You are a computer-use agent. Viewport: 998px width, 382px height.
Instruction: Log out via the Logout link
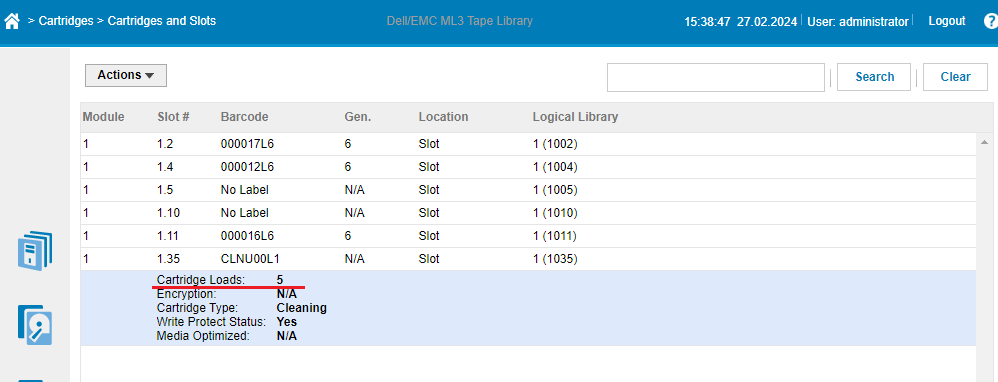[946, 21]
